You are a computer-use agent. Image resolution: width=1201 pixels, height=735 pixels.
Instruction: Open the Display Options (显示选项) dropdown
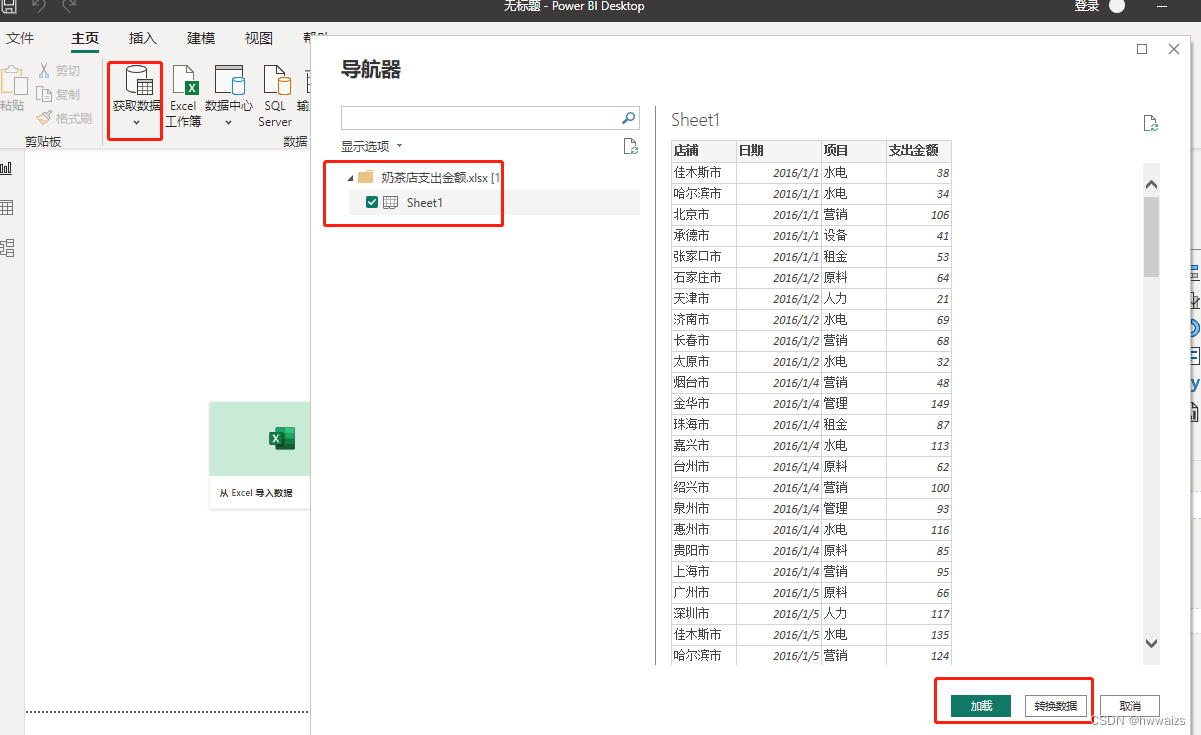pyautogui.click(x=371, y=146)
